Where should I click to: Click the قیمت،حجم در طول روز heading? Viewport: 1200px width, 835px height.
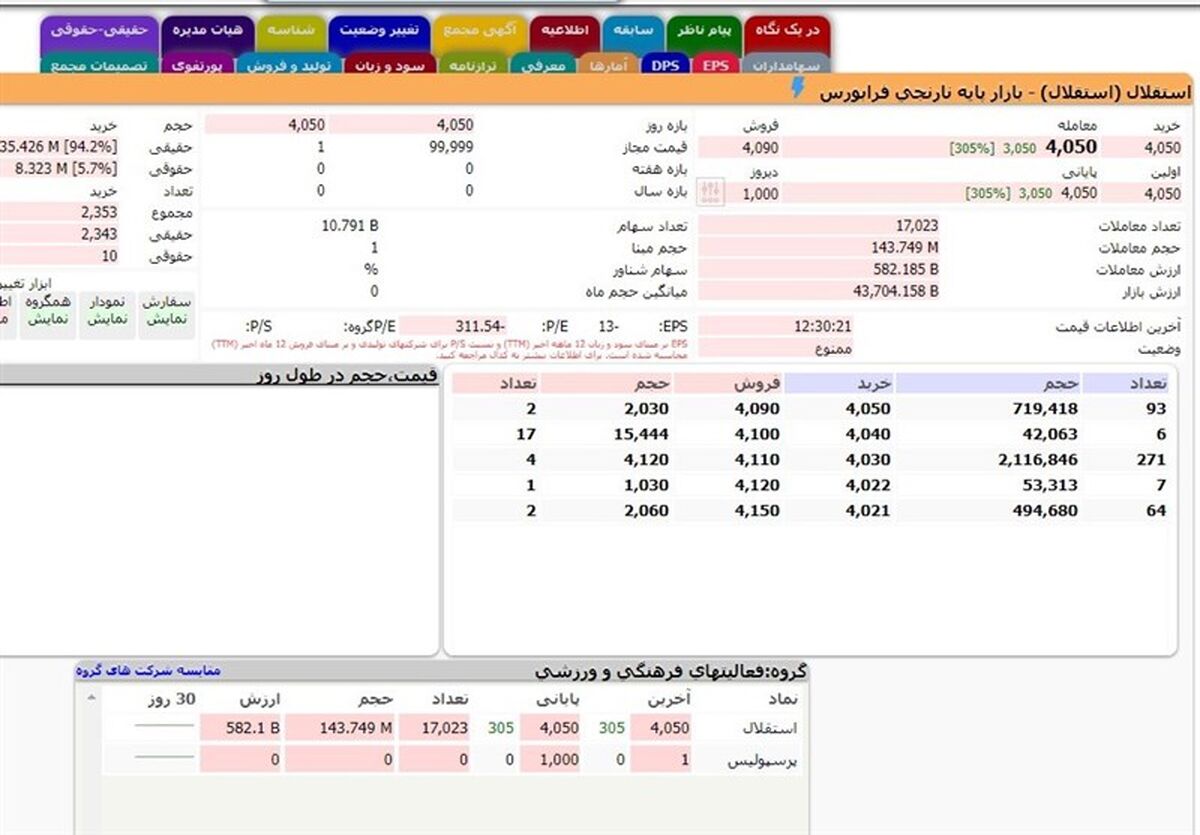click(x=345, y=374)
